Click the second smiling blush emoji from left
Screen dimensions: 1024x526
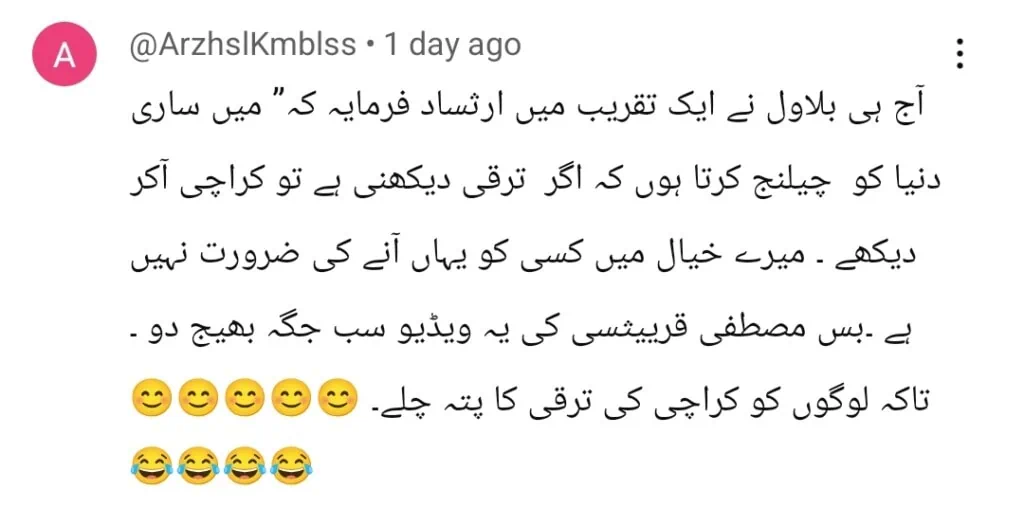[x=199, y=397]
